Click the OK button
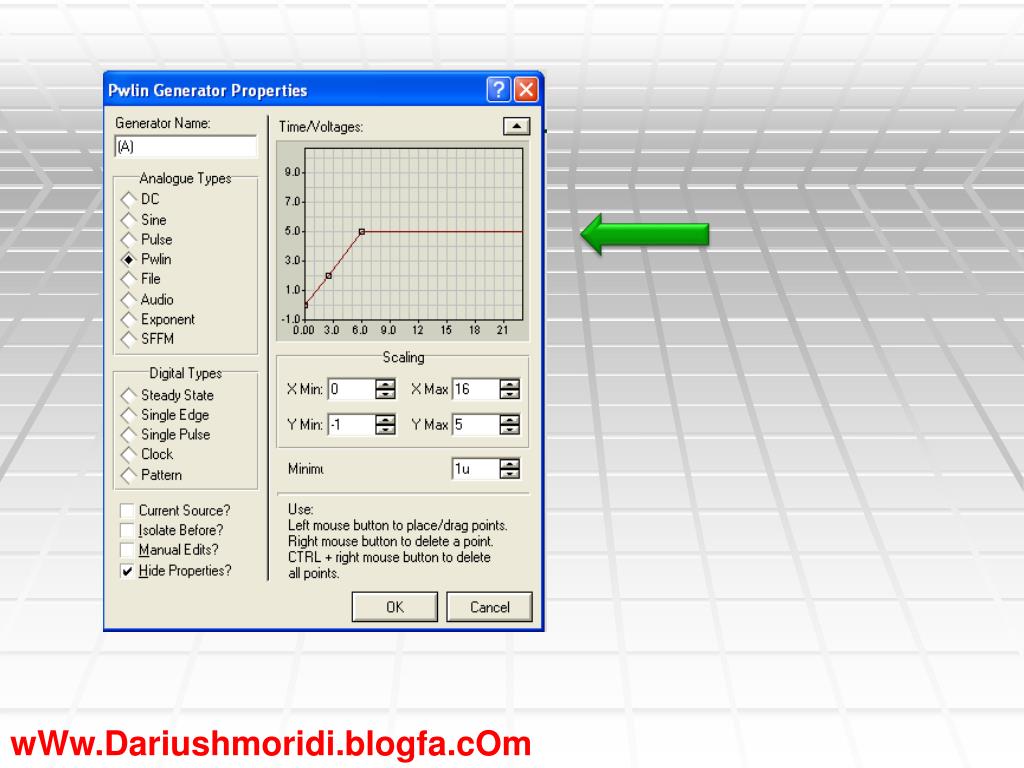 [394, 607]
